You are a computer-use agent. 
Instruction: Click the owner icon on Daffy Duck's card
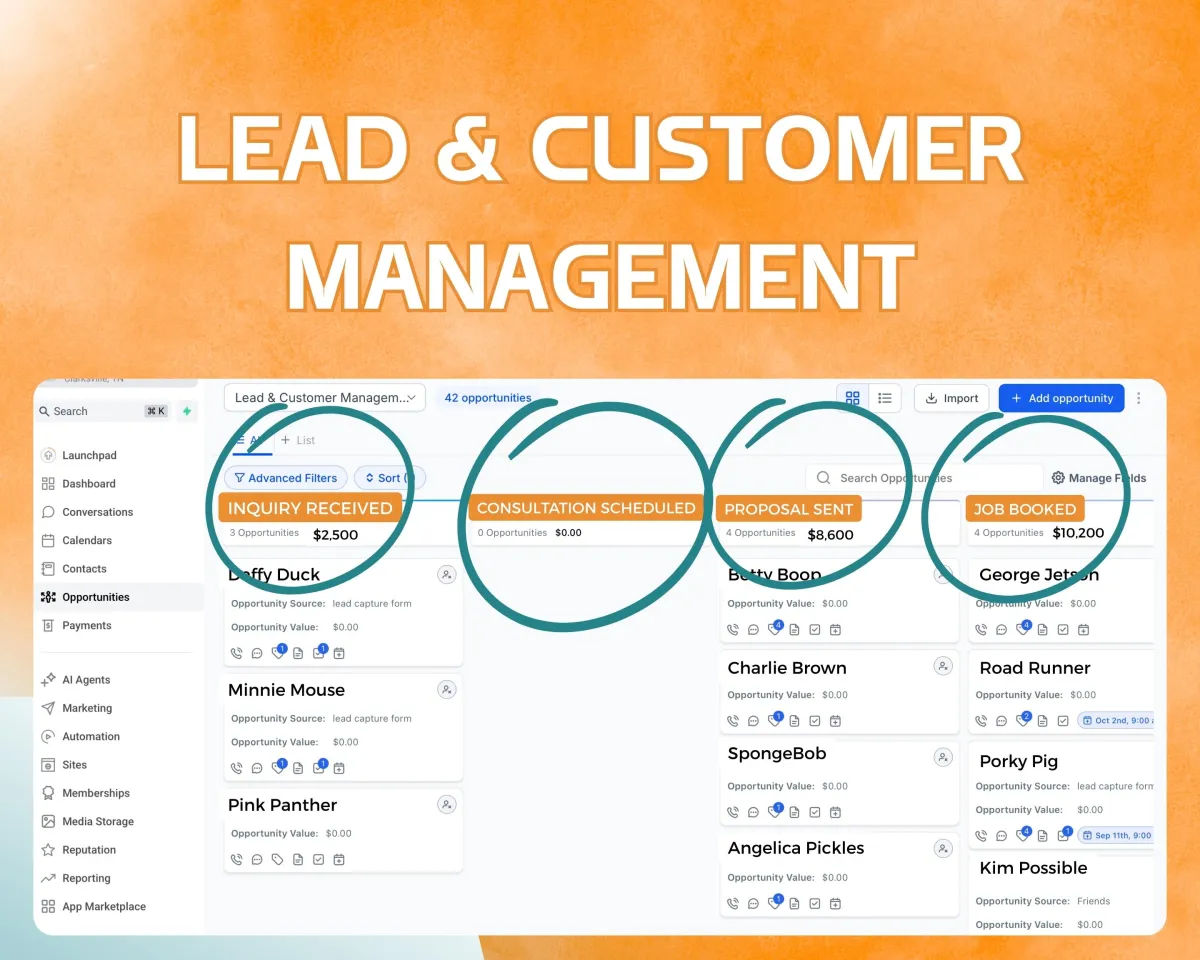(x=447, y=574)
